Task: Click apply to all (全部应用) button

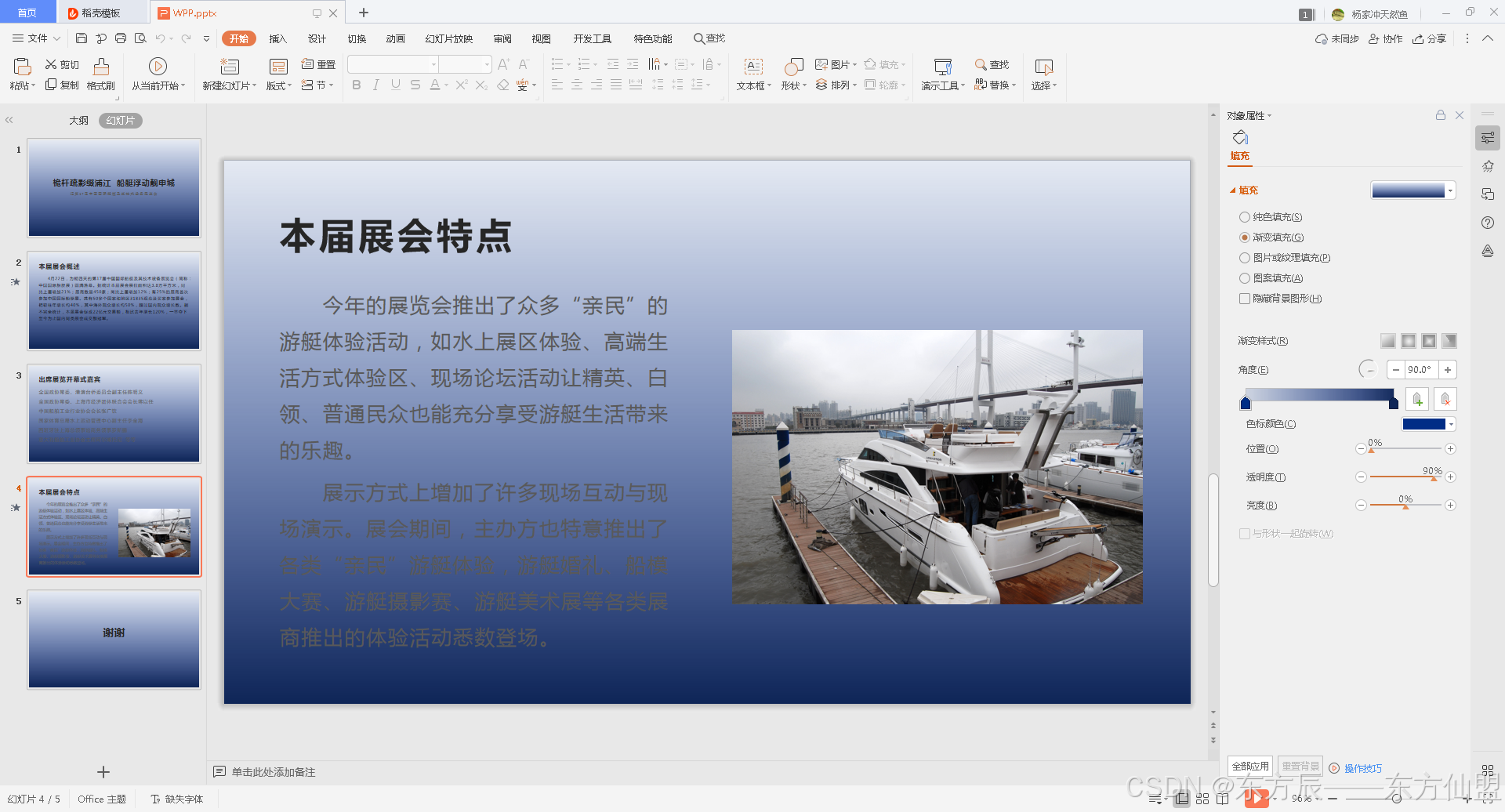Action: [x=1250, y=767]
